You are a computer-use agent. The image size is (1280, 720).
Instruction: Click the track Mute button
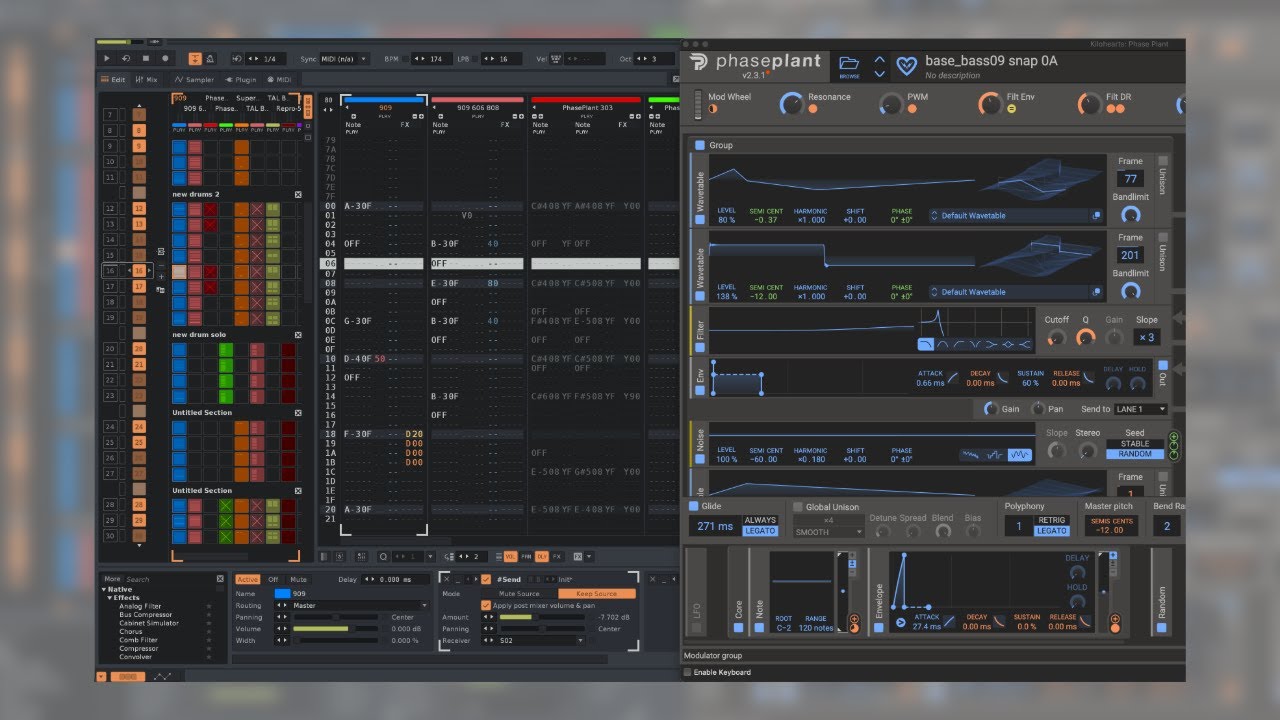(x=298, y=579)
